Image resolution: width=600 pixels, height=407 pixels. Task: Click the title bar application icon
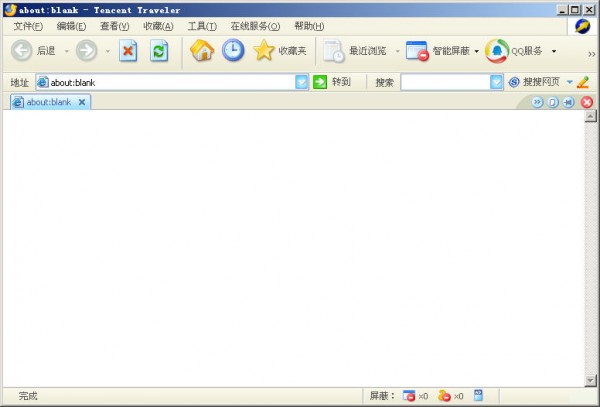[x=11, y=10]
